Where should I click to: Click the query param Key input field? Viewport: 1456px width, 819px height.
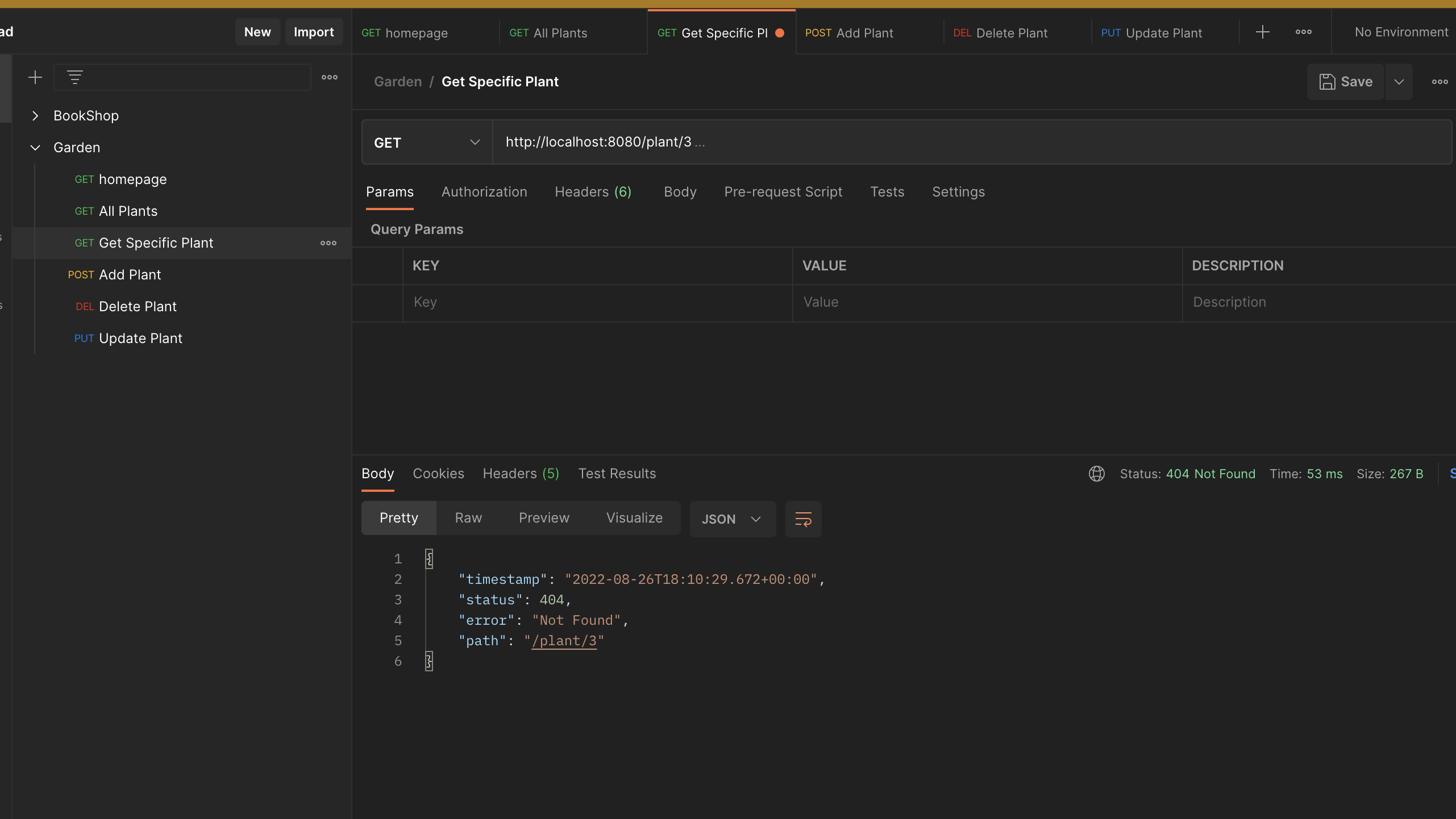(x=597, y=302)
